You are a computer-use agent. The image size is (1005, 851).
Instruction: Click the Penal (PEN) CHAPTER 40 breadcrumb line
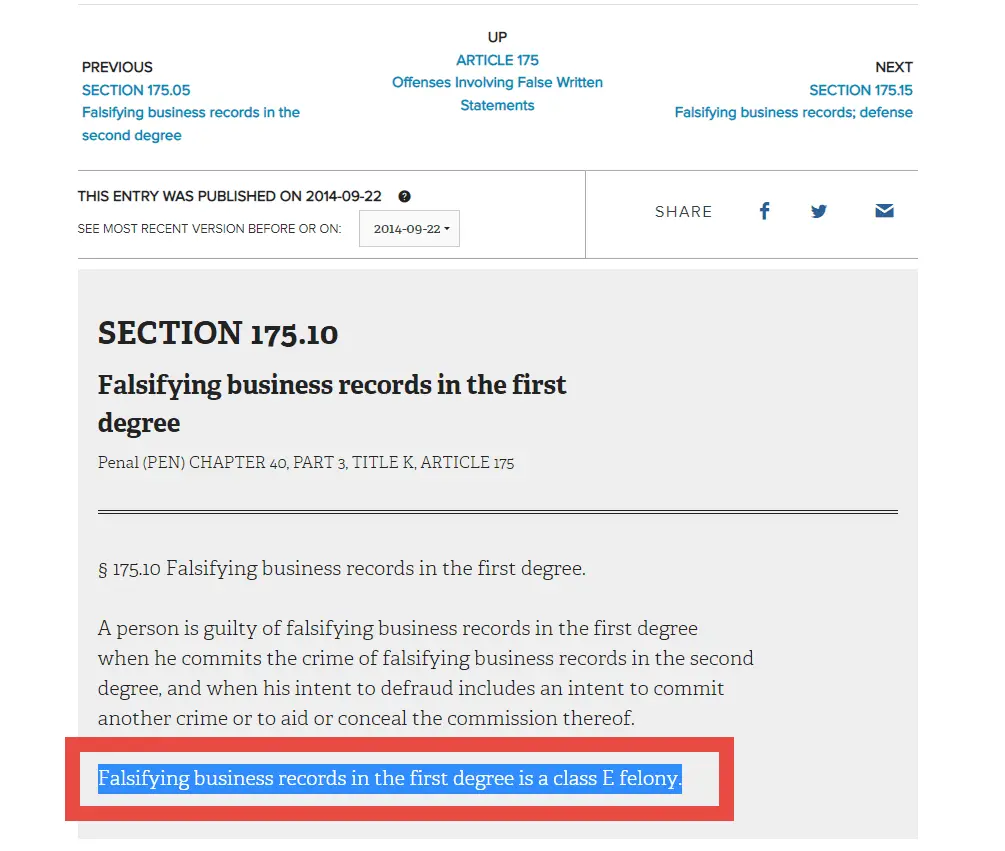coord(306,463)
